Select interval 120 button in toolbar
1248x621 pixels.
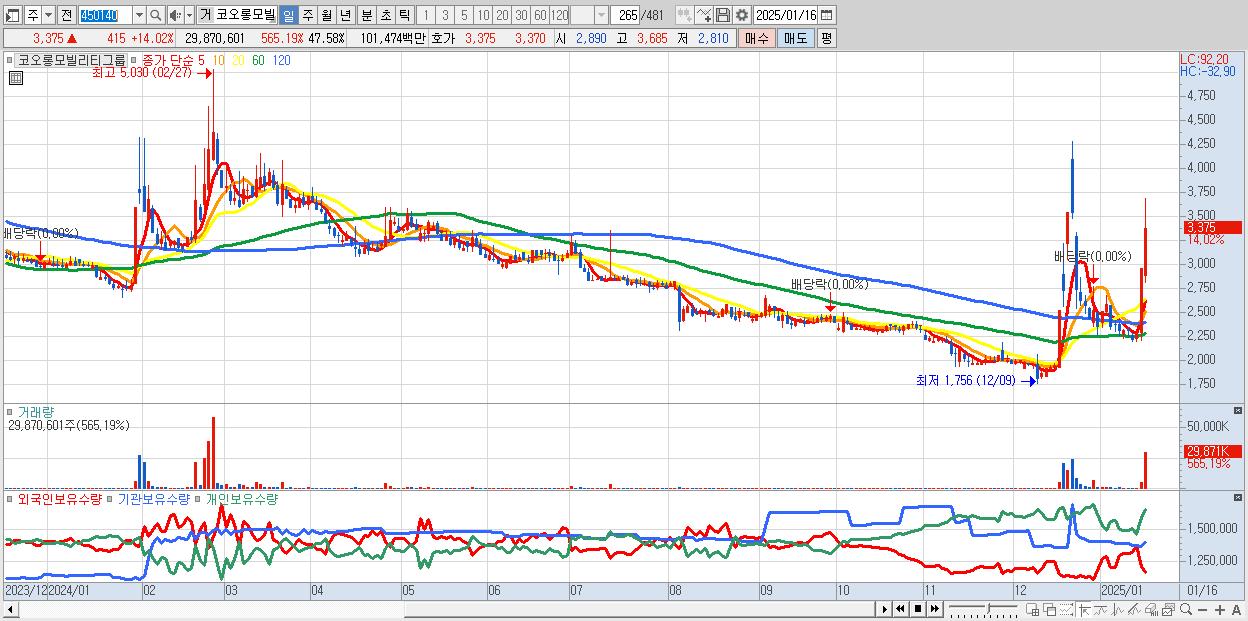(x=560, y=15)
